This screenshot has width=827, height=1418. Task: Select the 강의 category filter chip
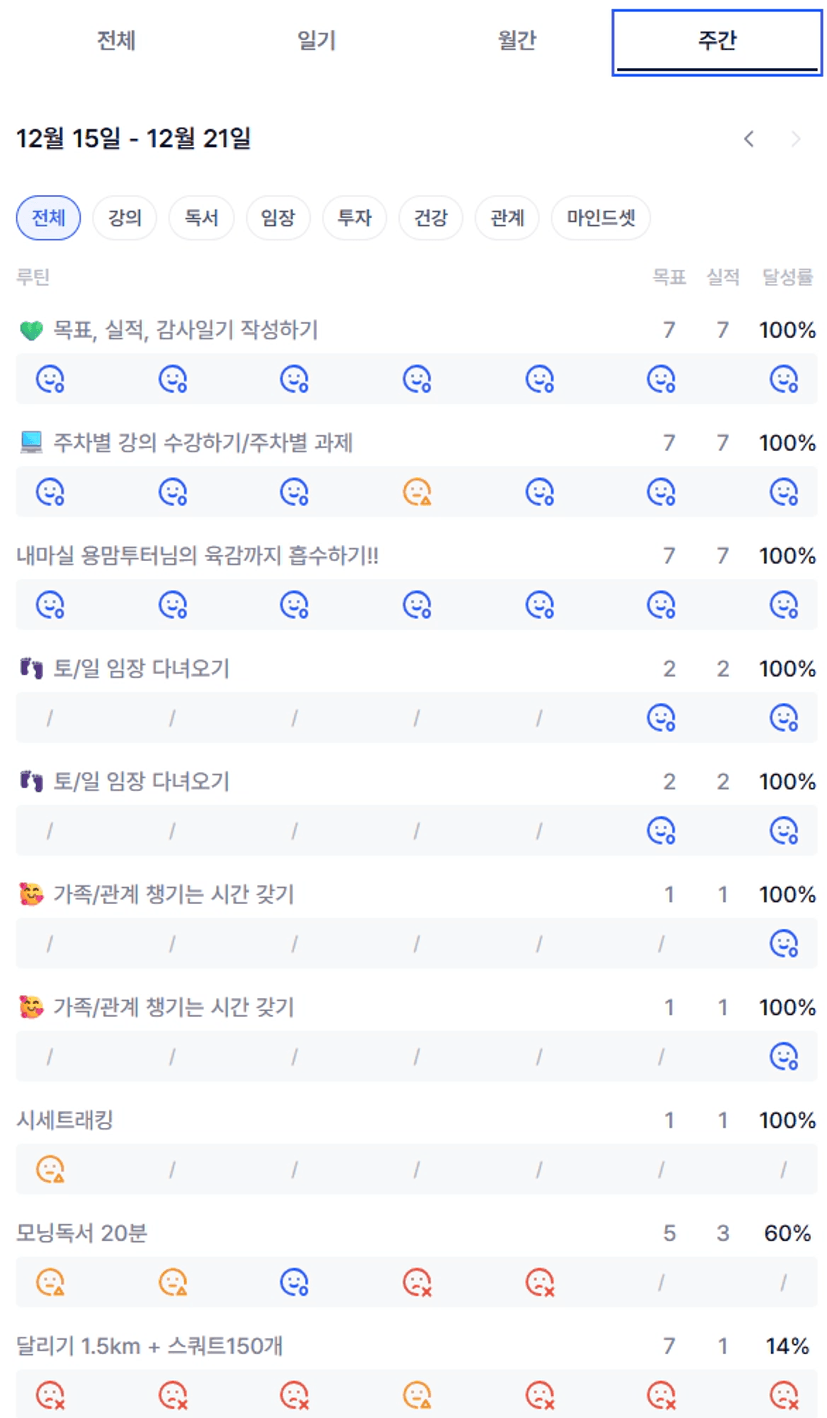[125, 218]
